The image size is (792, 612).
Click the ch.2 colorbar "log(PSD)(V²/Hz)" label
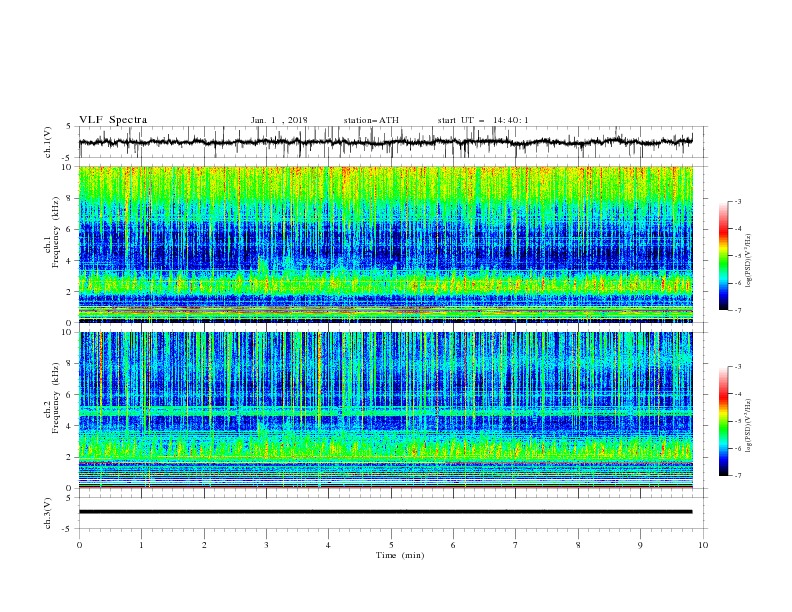pyautogui.click(x=748, y=425)
